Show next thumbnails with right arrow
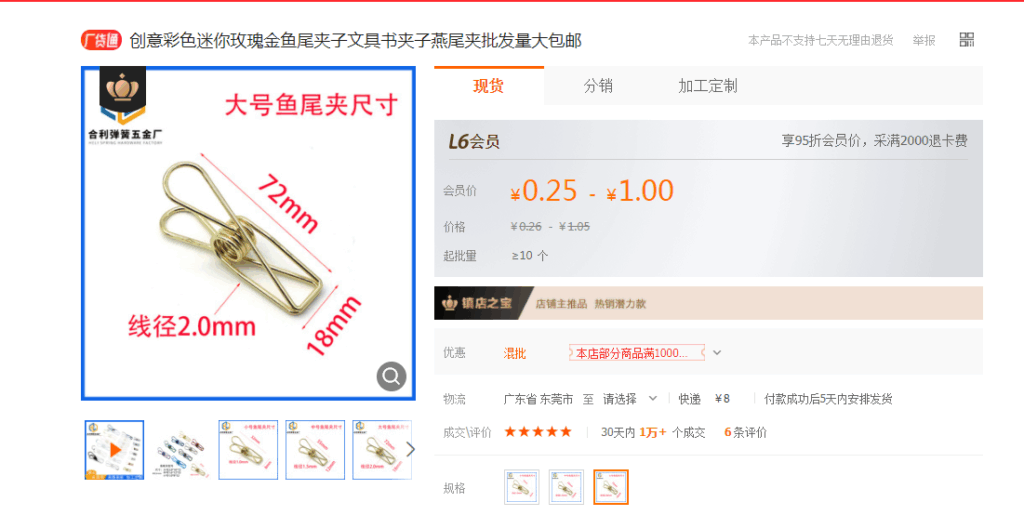The image size is (1024, 515). click(x=410, y=449)
